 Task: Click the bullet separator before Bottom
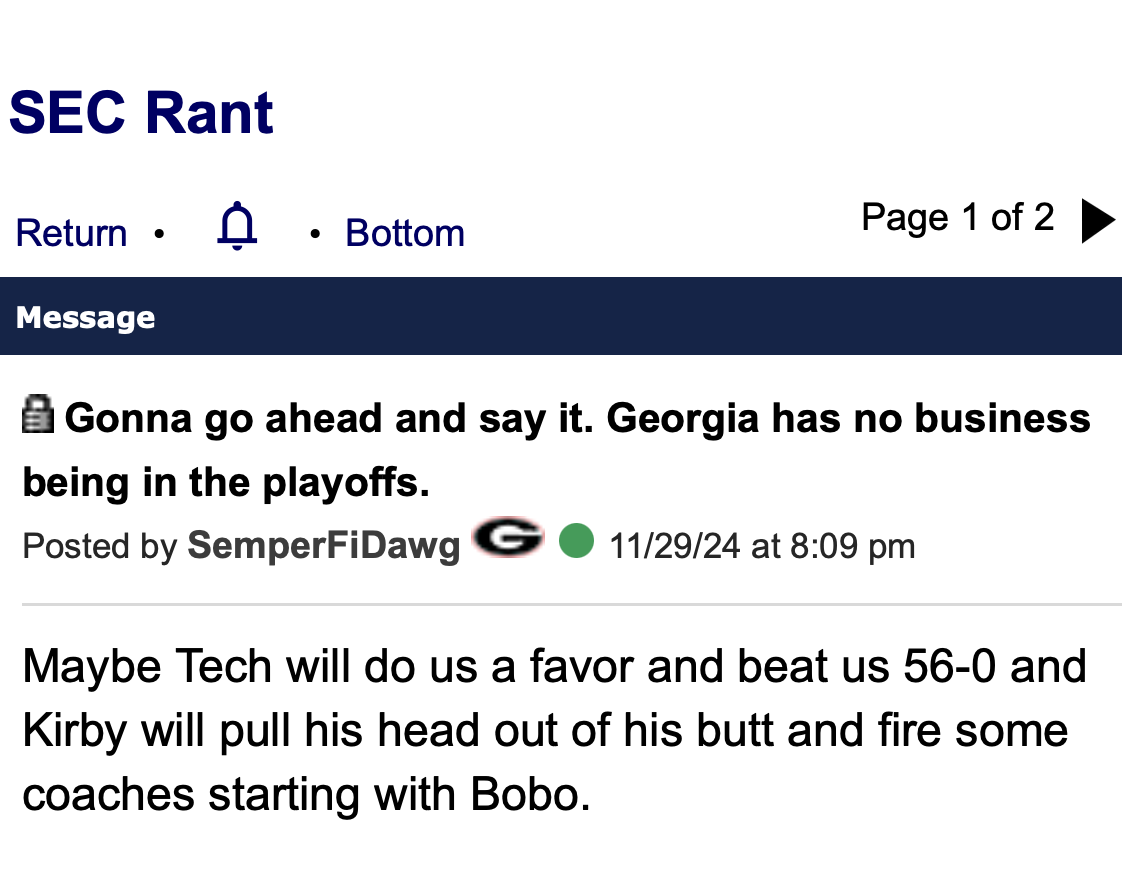(315, 235)
